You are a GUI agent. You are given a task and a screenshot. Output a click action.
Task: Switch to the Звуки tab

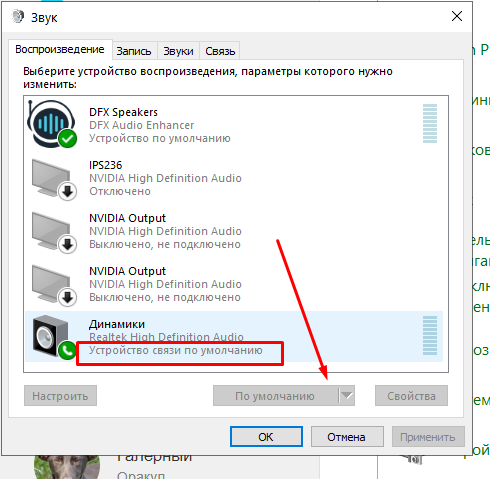pos(178,51)
